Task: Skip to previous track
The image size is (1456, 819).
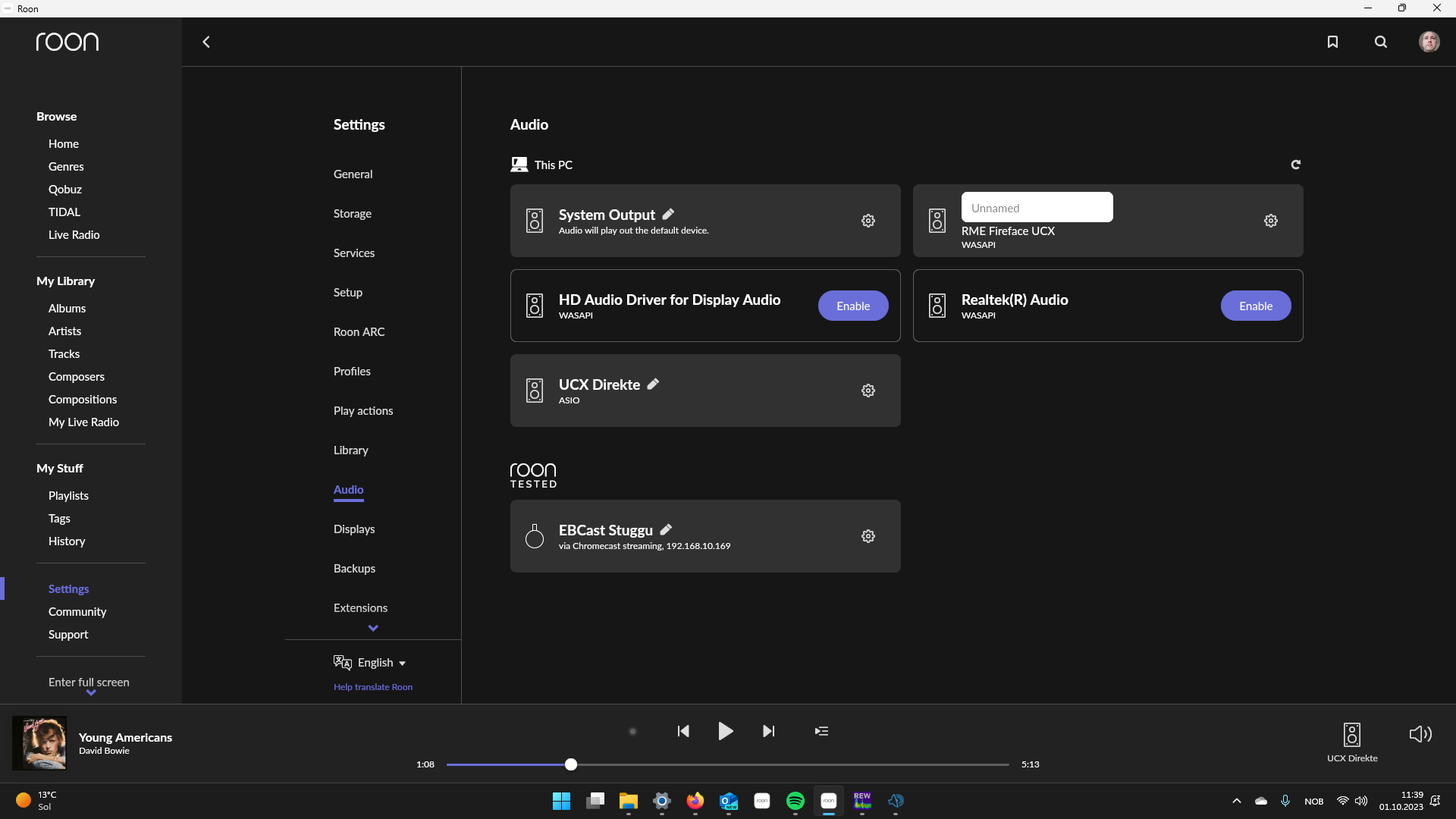Action: pos(683,731)
